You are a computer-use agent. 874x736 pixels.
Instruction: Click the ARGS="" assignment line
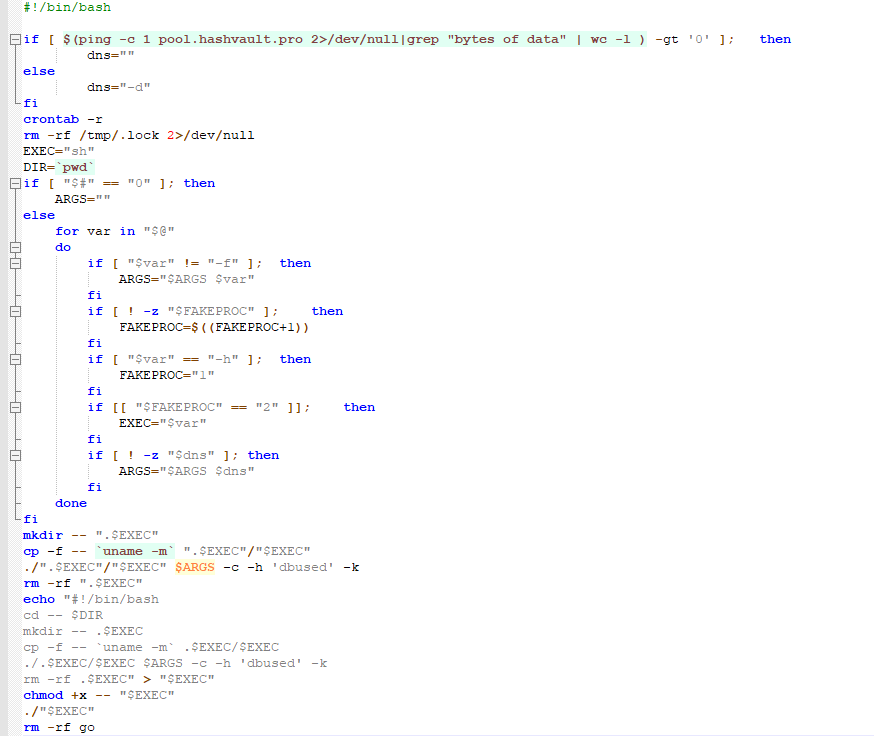(82, 199)
